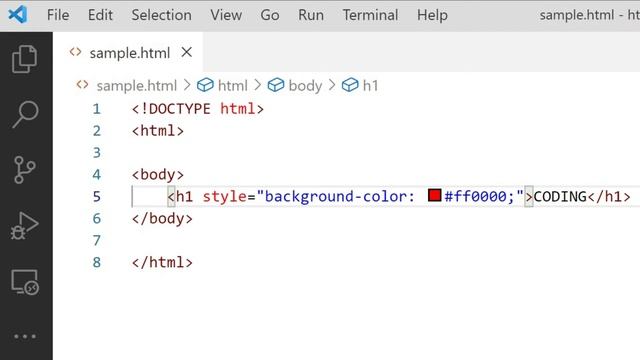Screen dimensions: 640x360
Task: Open the red #ff0000 color picker swatch
Action: pyautogui.click(x=434, y=195)
